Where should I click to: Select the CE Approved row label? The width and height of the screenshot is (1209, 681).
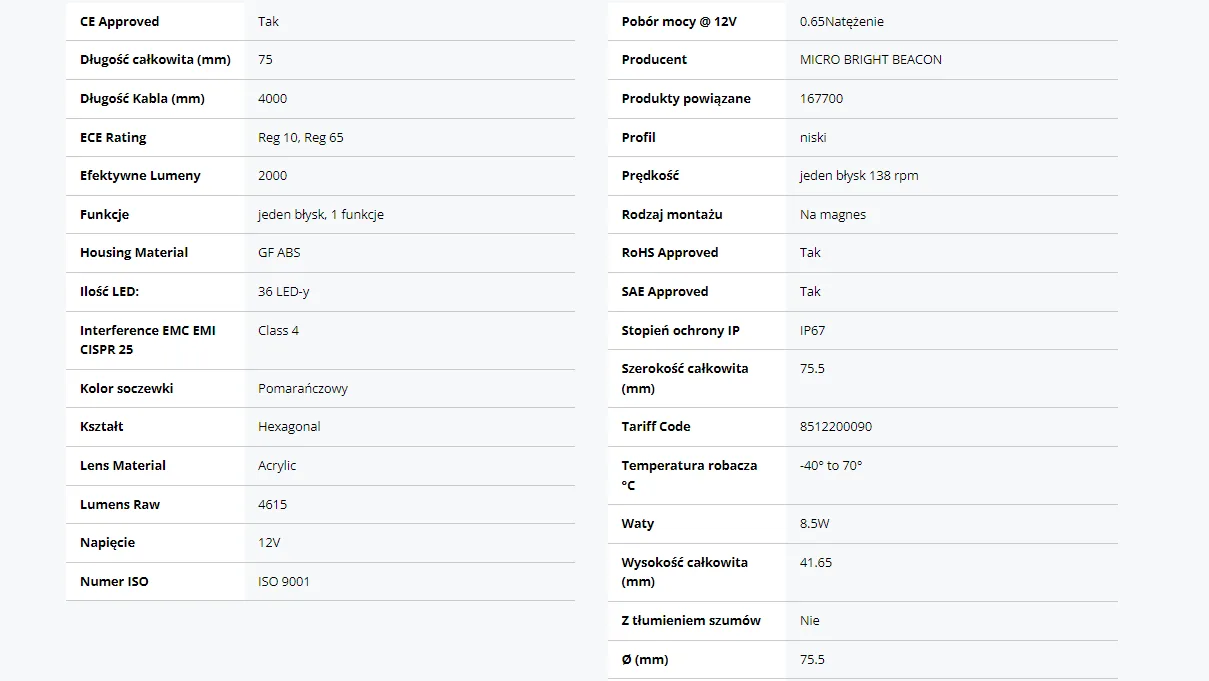point(119,21)
